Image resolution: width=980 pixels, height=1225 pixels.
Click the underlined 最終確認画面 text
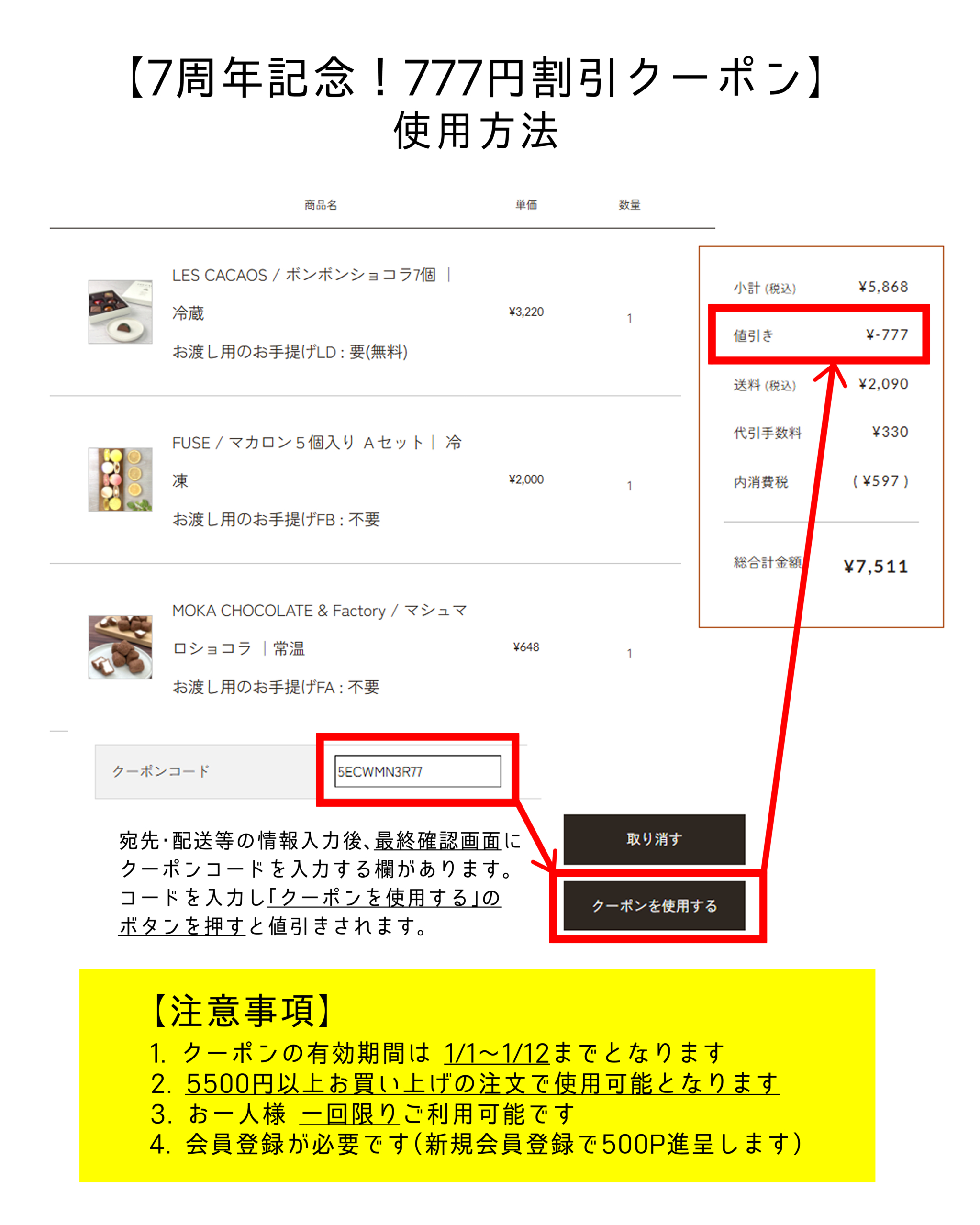pyautogui.click(x=438, y=840)
